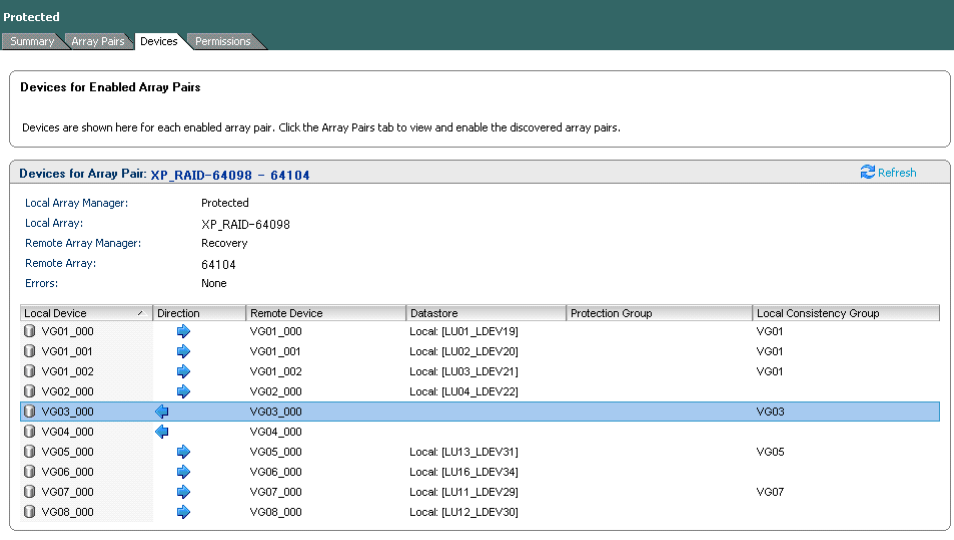954x540 pixels.
Task: Select the Local: [LU13_LDEV31] datastore cell
Action: coord(464,452)
